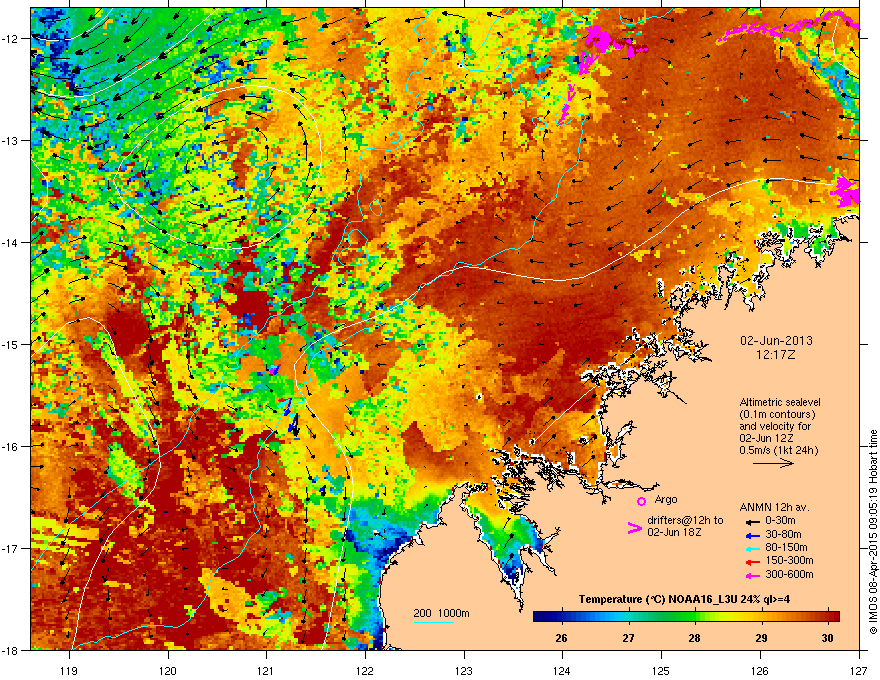The height and width of the screenshot is (680, 880).
Task: Click the 30 color bar tick label
Action: tap(827, 638)
